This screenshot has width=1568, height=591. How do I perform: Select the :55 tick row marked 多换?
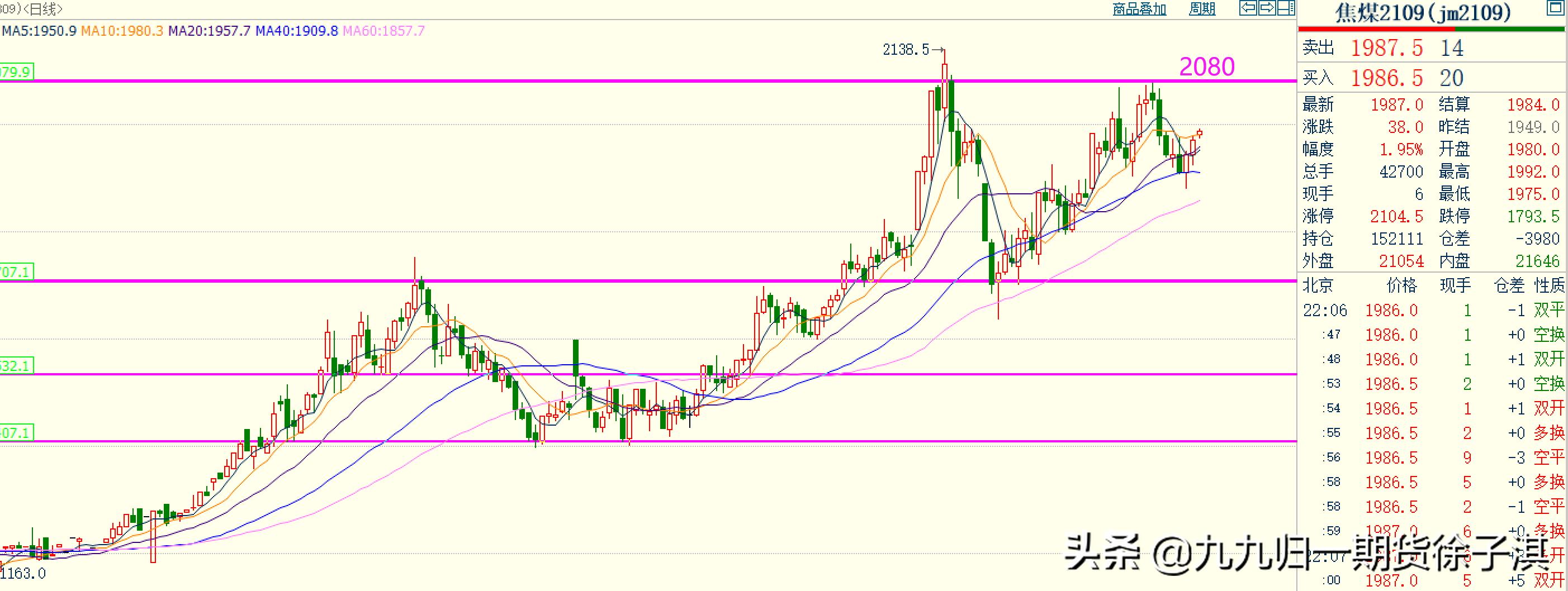1433,433
